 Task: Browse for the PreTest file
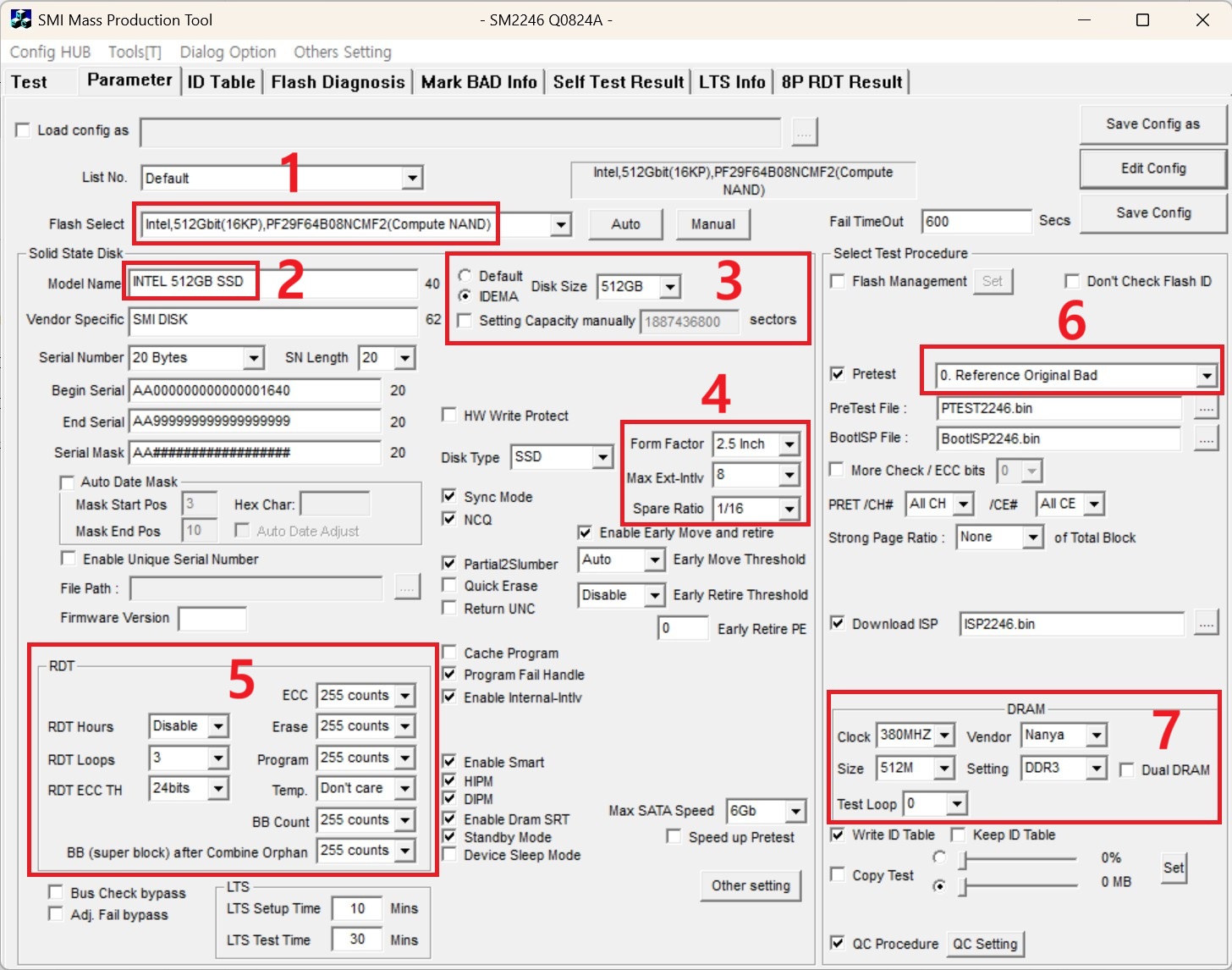[1206, 408]
